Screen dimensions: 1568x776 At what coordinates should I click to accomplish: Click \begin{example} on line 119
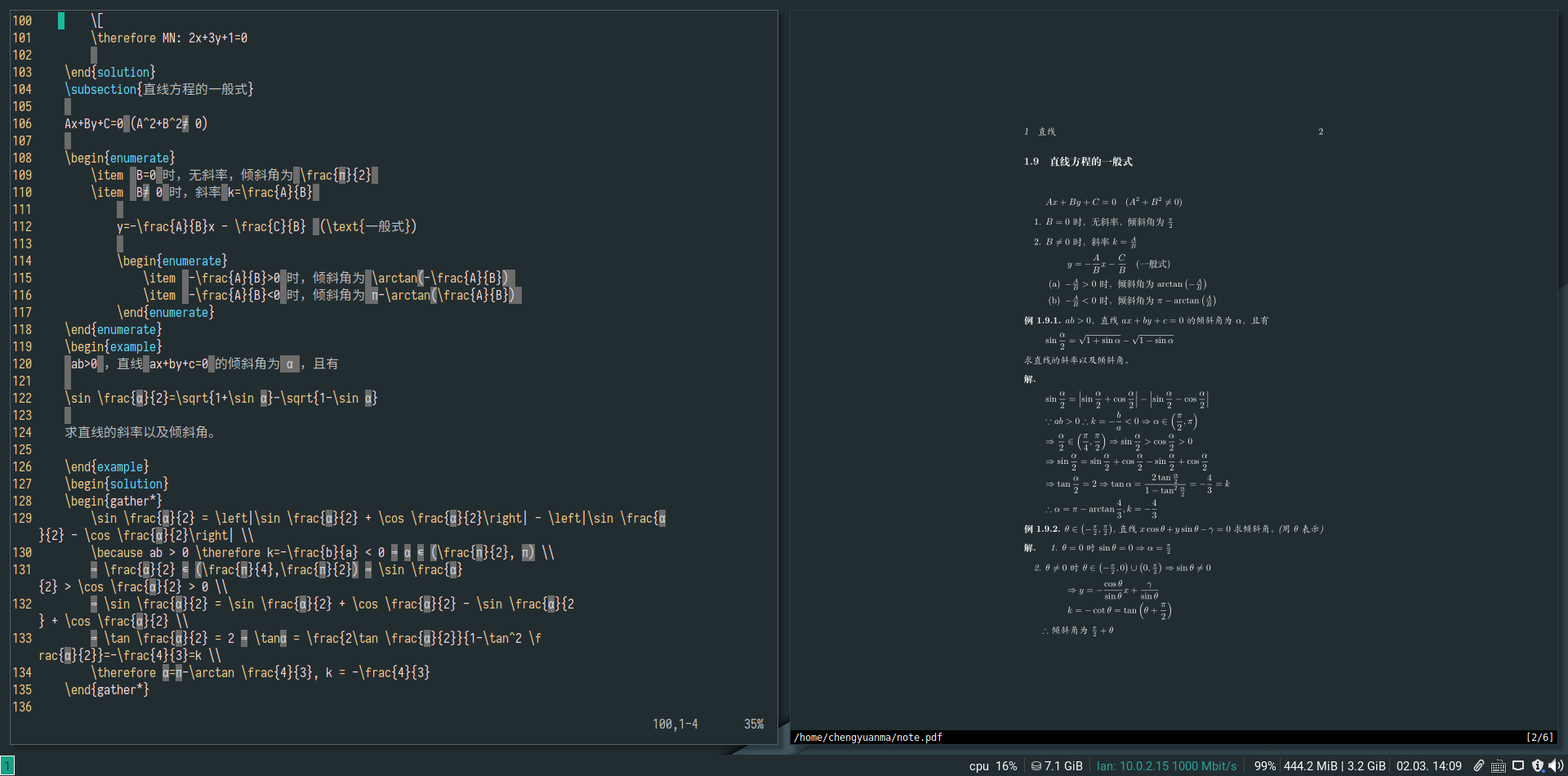[114, 346]
